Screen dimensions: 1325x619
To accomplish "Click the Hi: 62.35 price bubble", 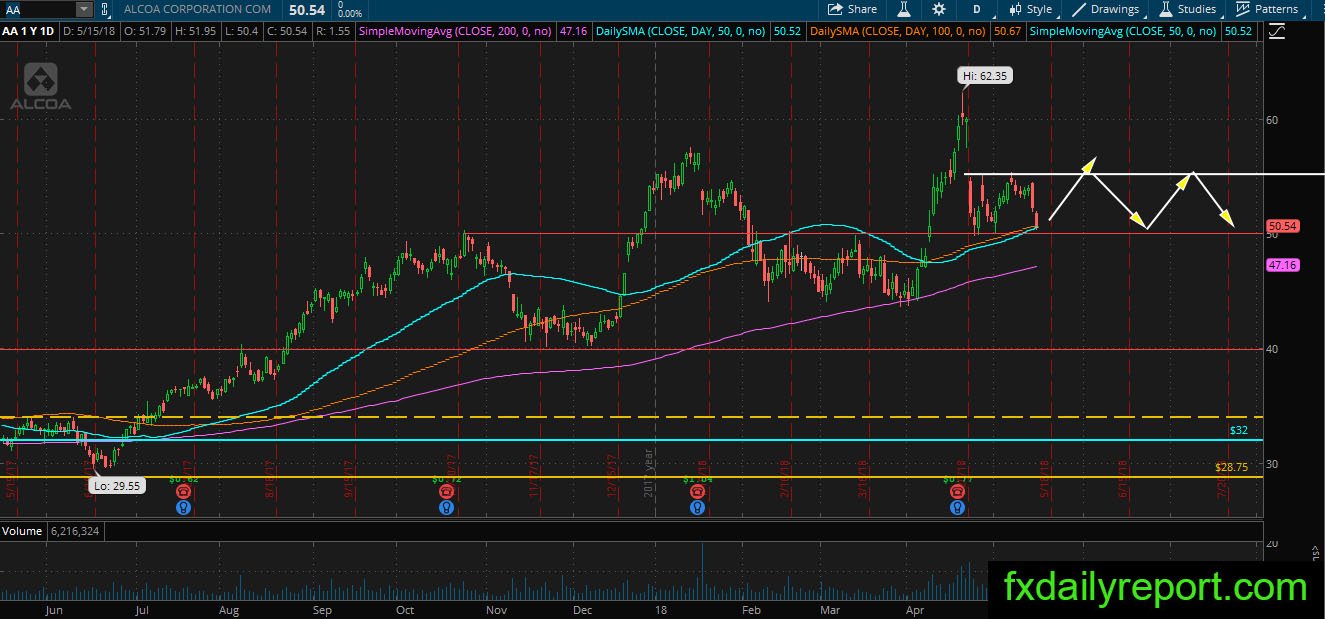I will click(x=985, y=75).
